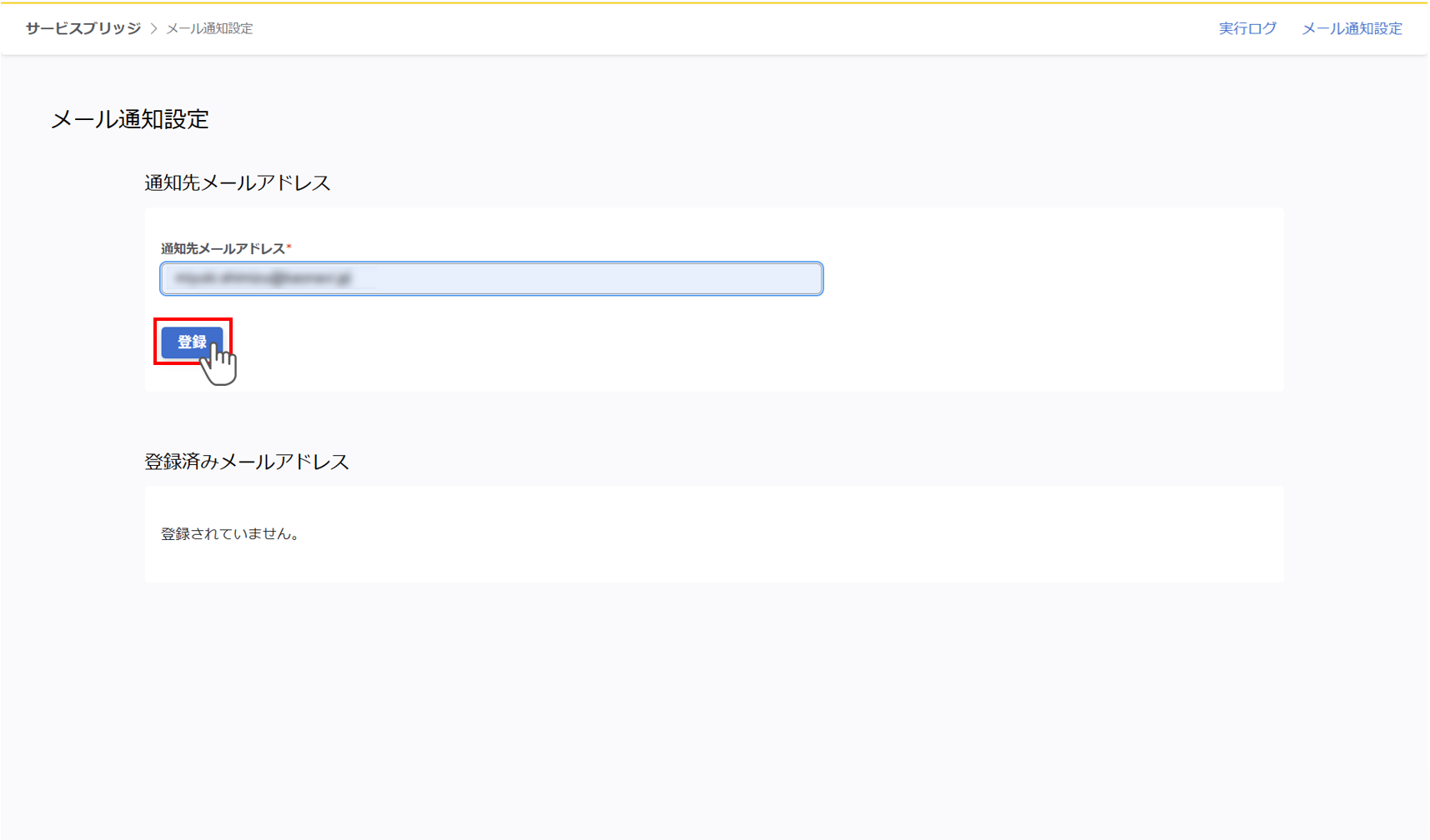Select メール通知設定 in the breadcrumb trail
Screen dimensions: 1430x840
(x=209, y=28)
